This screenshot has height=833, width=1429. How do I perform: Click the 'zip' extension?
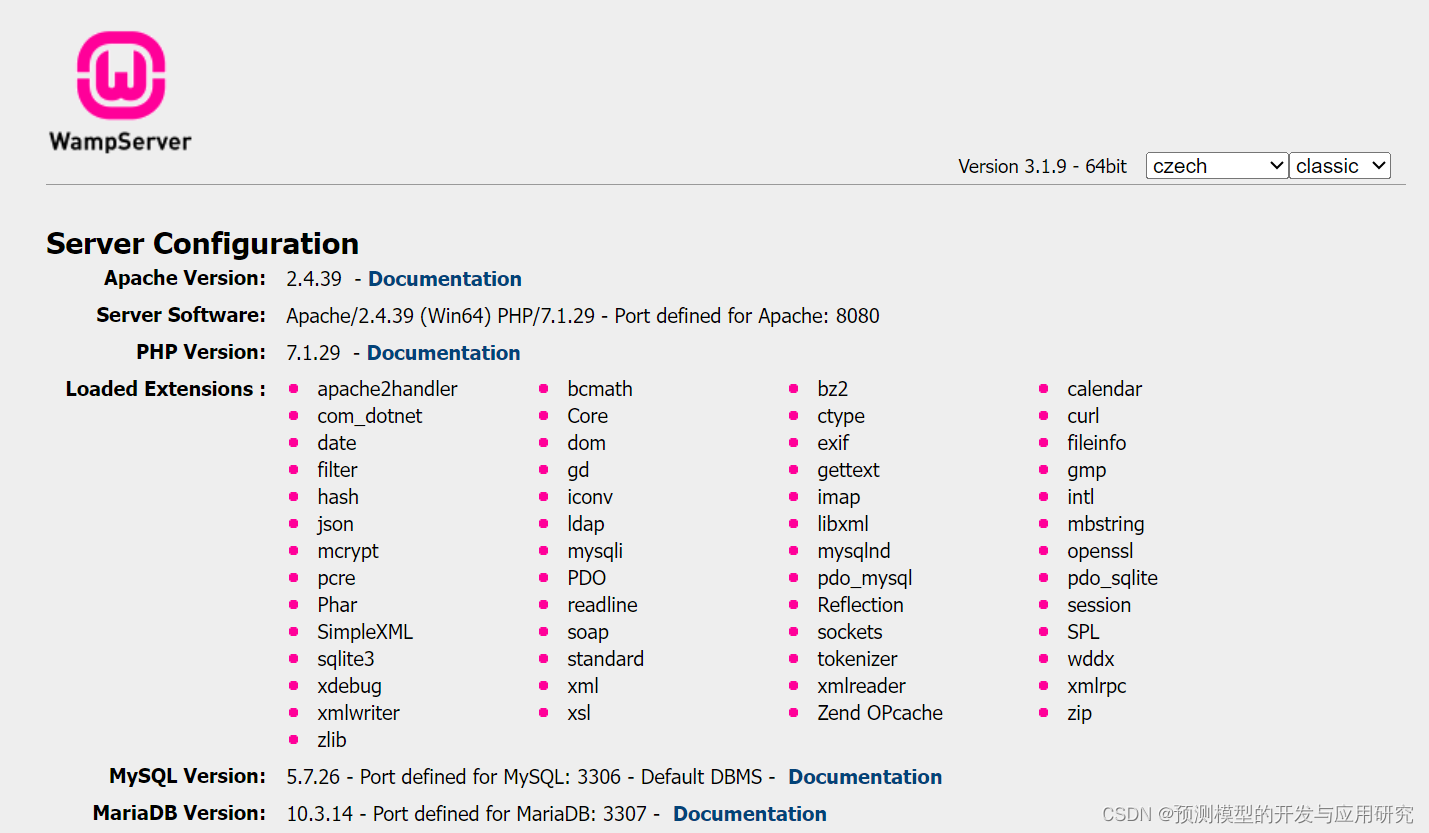(x=1079, y=713)
